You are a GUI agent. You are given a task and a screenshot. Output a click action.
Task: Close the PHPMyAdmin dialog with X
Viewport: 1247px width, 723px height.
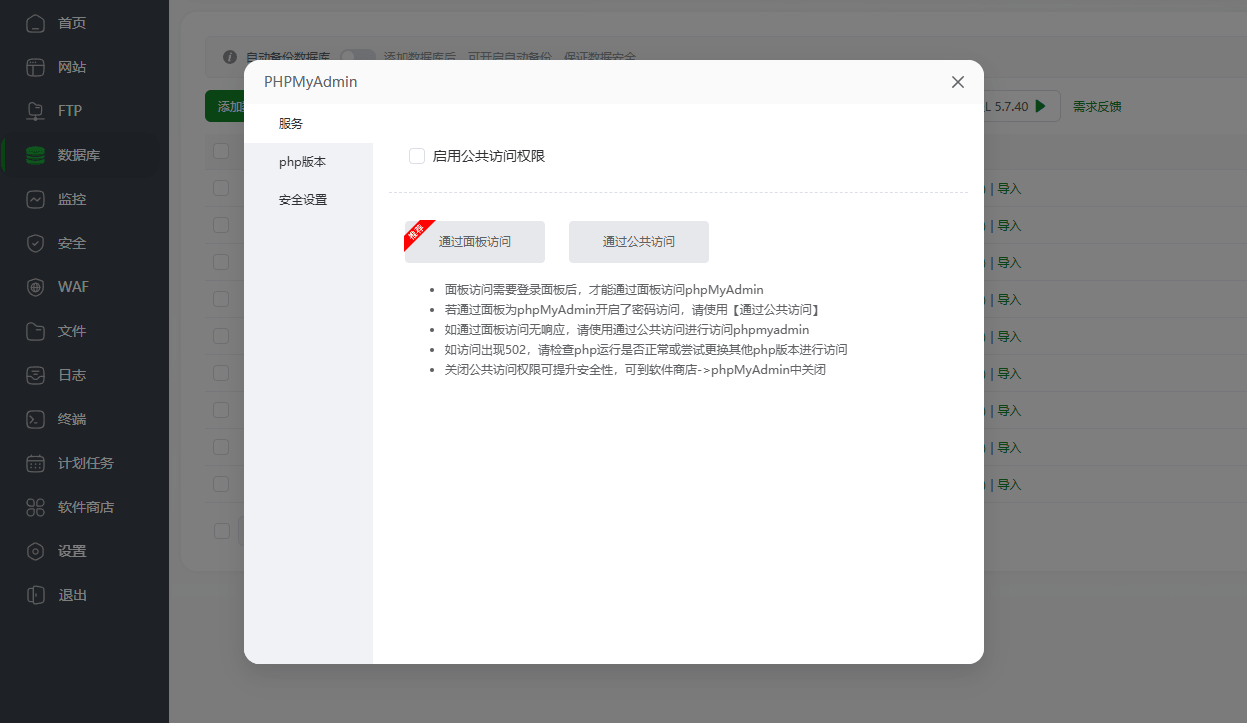(x=958, y=82)
